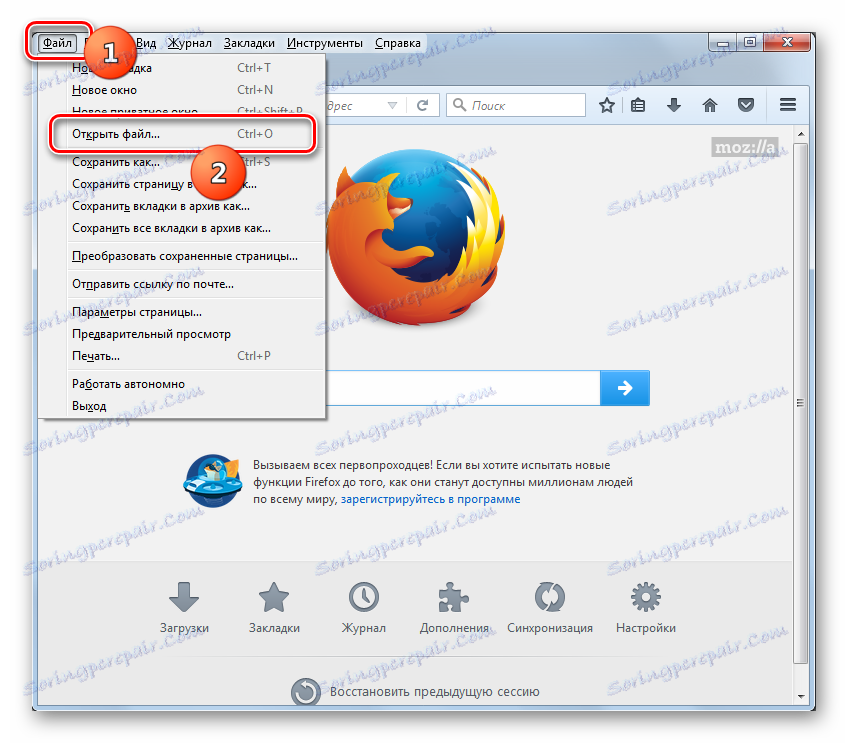Viewport: 848px width, 743px height.
Task: Open the Файл menu
Action: pos(57,43)
